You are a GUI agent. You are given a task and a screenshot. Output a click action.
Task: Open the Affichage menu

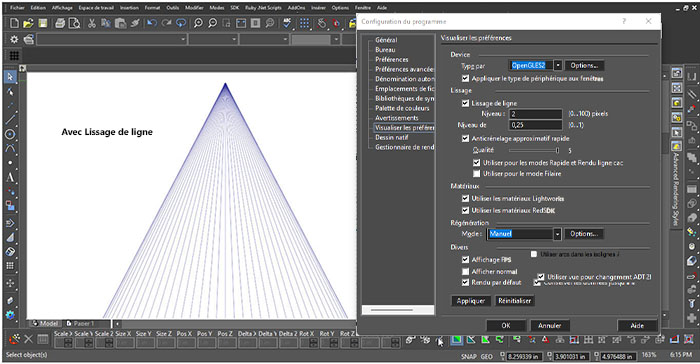pos(62,8)
